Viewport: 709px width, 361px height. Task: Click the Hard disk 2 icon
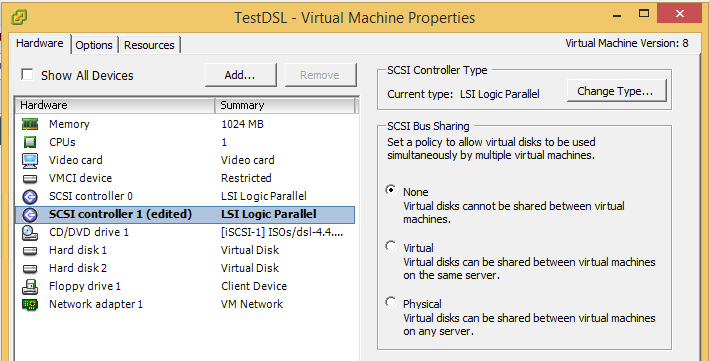pyautogui.click(x=30, y=269)
